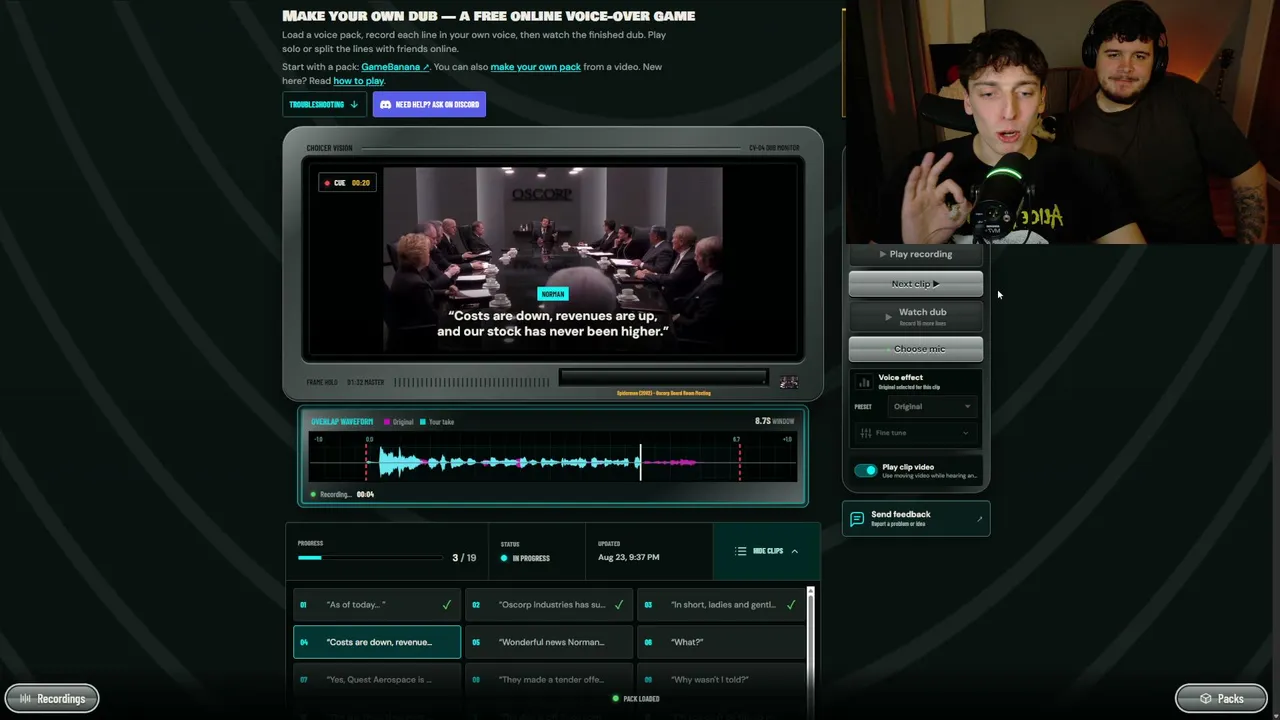The height and width of the screenshot is (720, 1280).
Task: Click the Discord logo icon
Action: click(x=385, y=104)
